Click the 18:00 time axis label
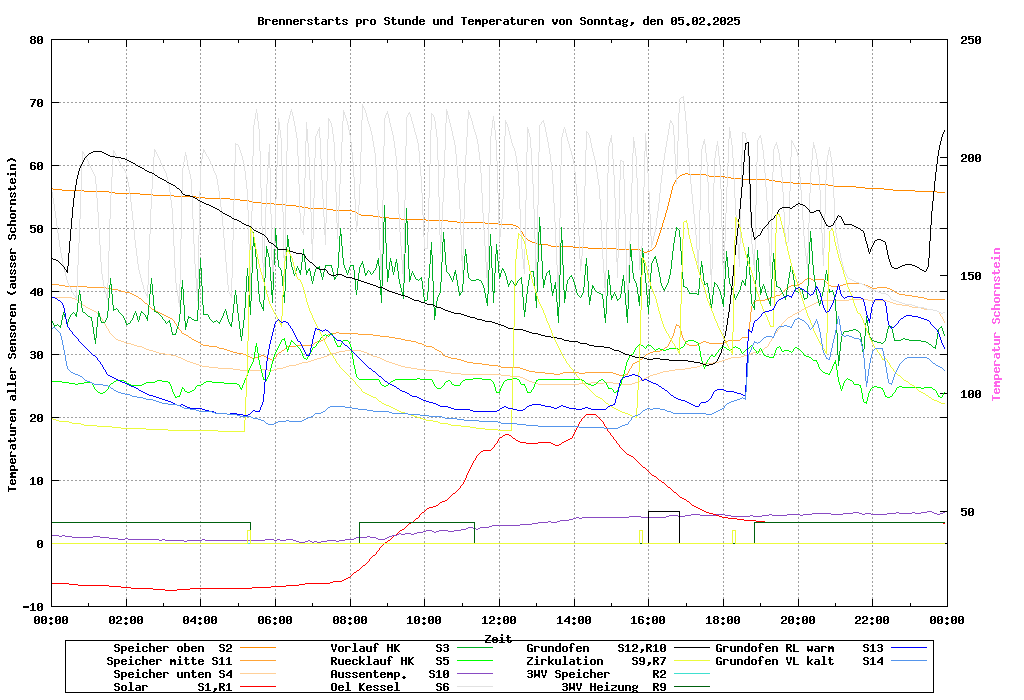Viewport: 1024px width, 700px height. tap(723, 620)
